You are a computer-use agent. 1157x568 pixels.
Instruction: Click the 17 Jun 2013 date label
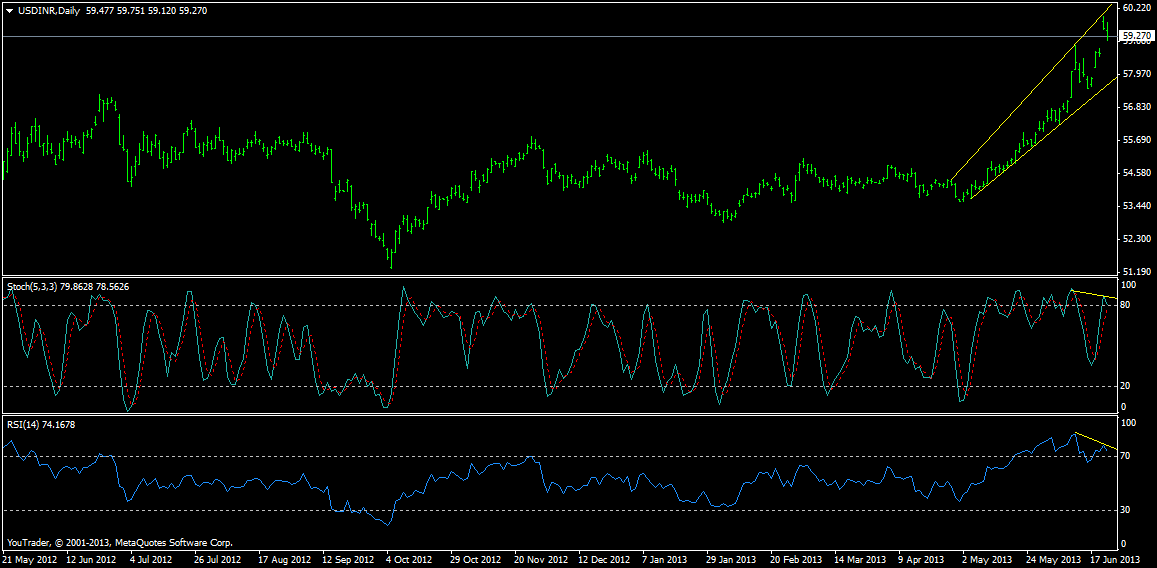tap(1116, 560)
